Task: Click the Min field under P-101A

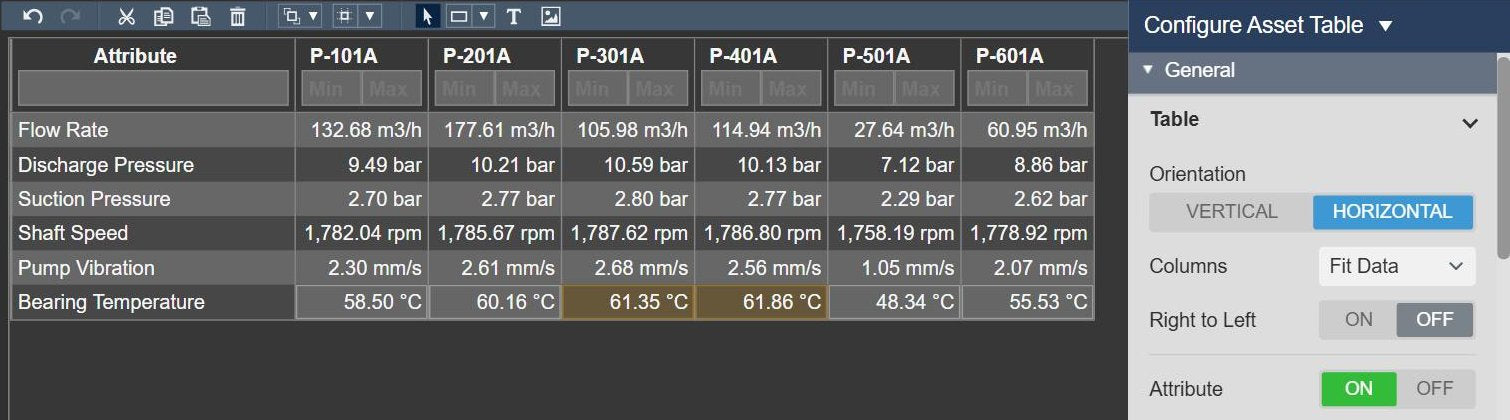Action: (330, 89)
